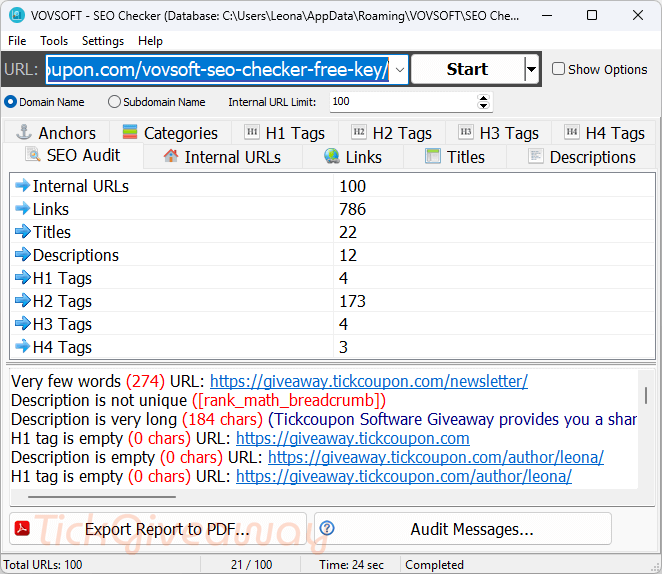Open author/leona link after H1 tag is empty

[404, 476]
